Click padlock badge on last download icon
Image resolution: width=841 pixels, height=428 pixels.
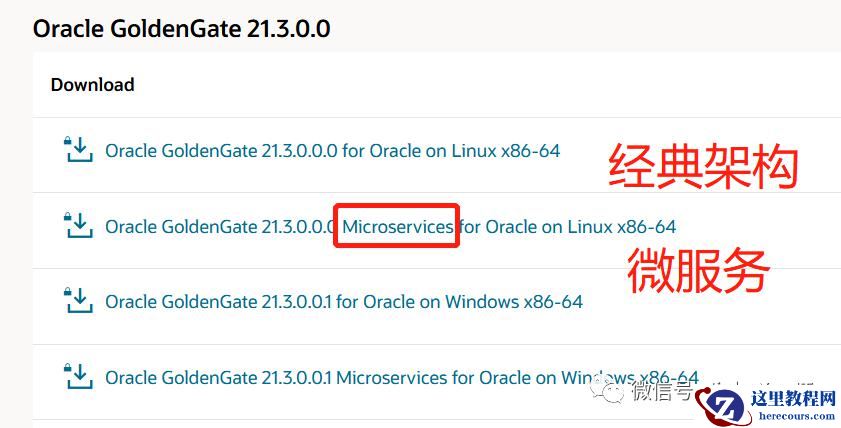point(68,368)
